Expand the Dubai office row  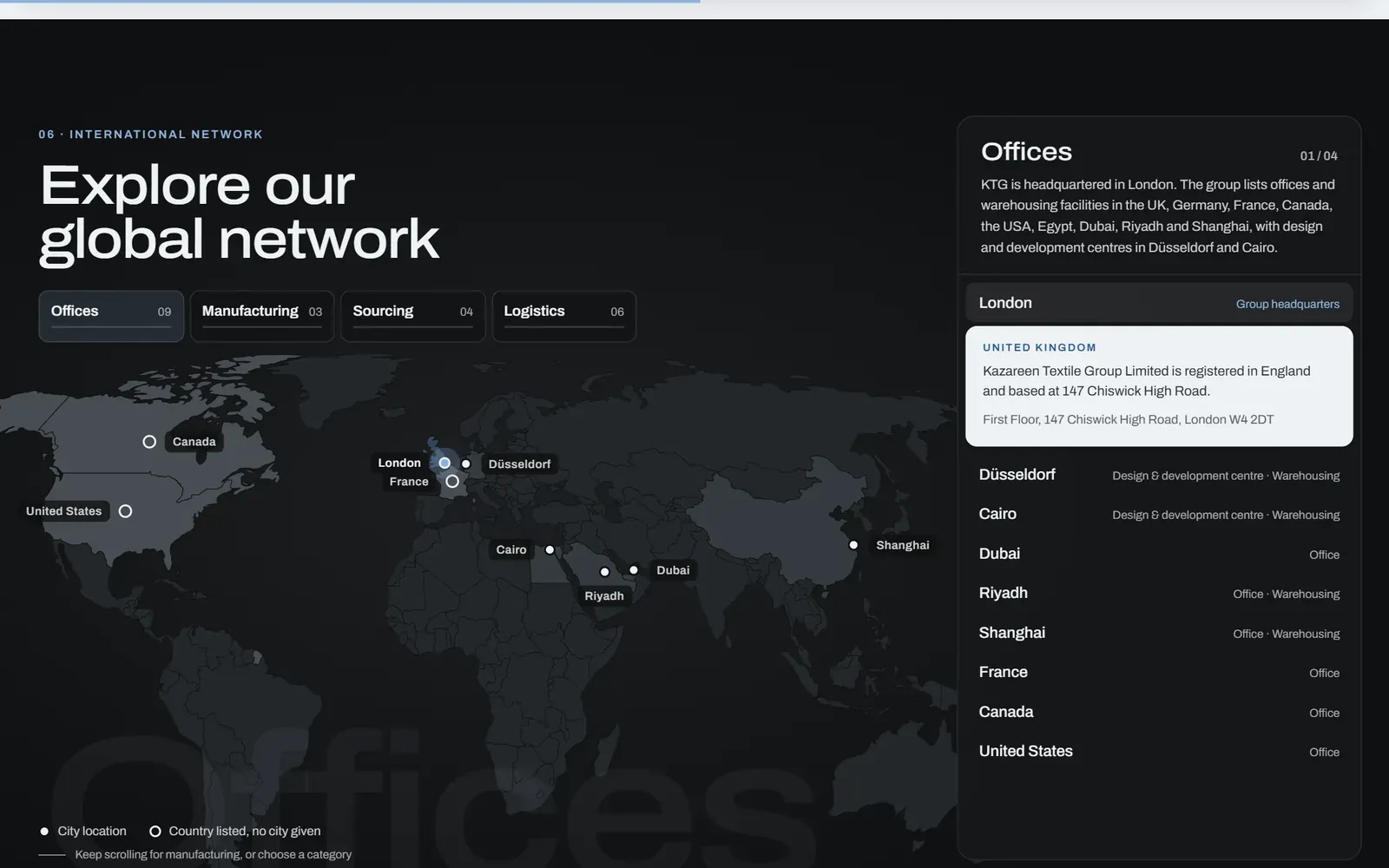tap(1159, 554)
